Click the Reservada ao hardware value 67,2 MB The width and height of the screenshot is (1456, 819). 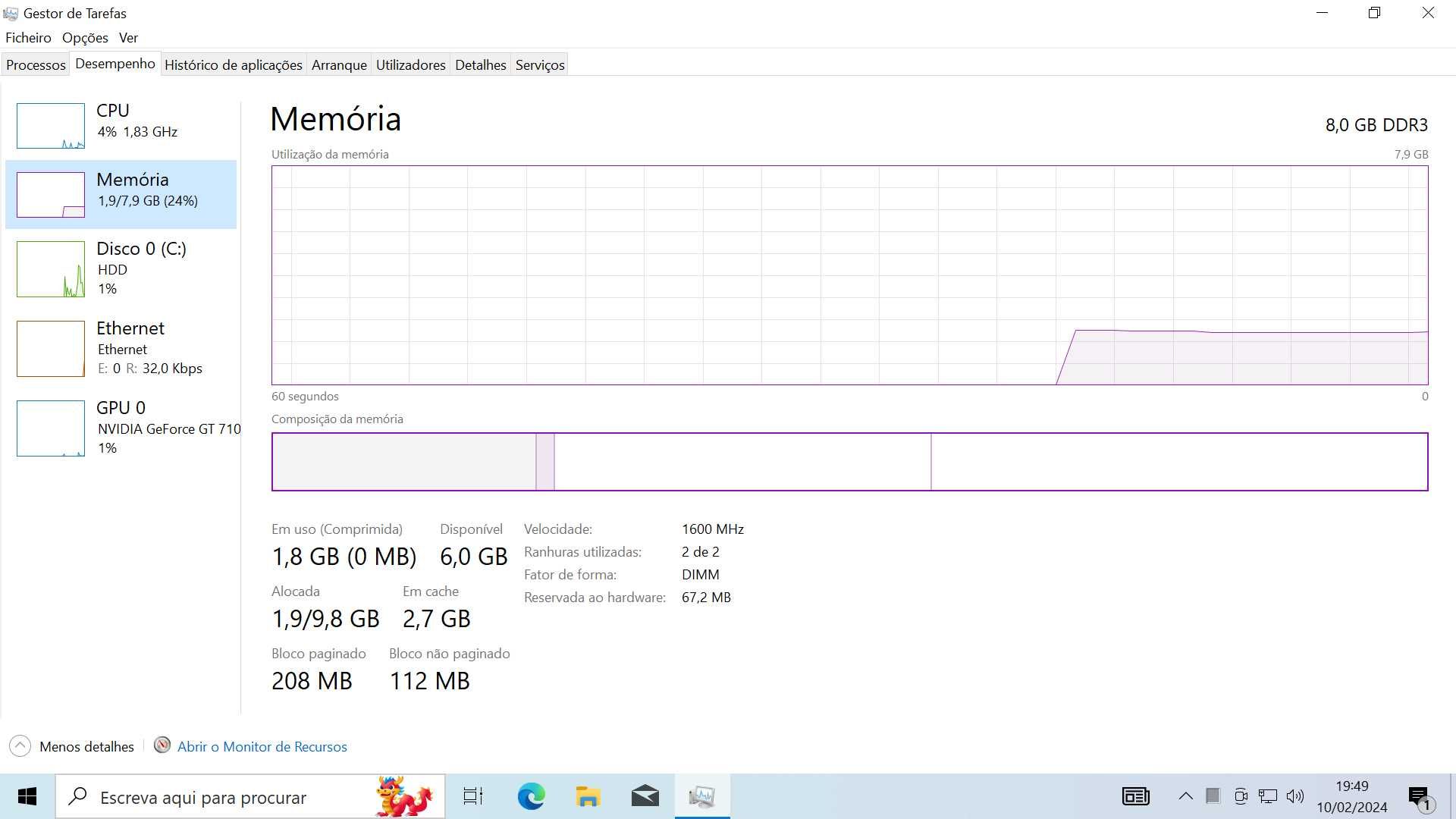tap(706, 598)
